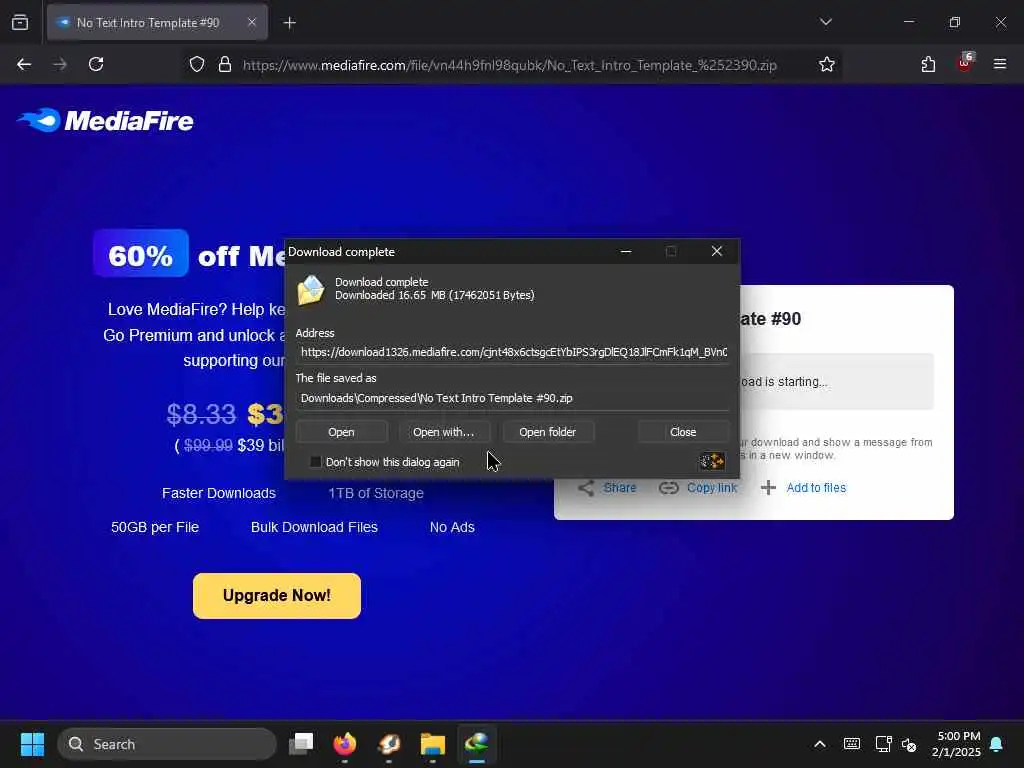Click the Share link
Image resolution: width=1024 pixels, height=768 pixels.
click(x=620, y=488)
